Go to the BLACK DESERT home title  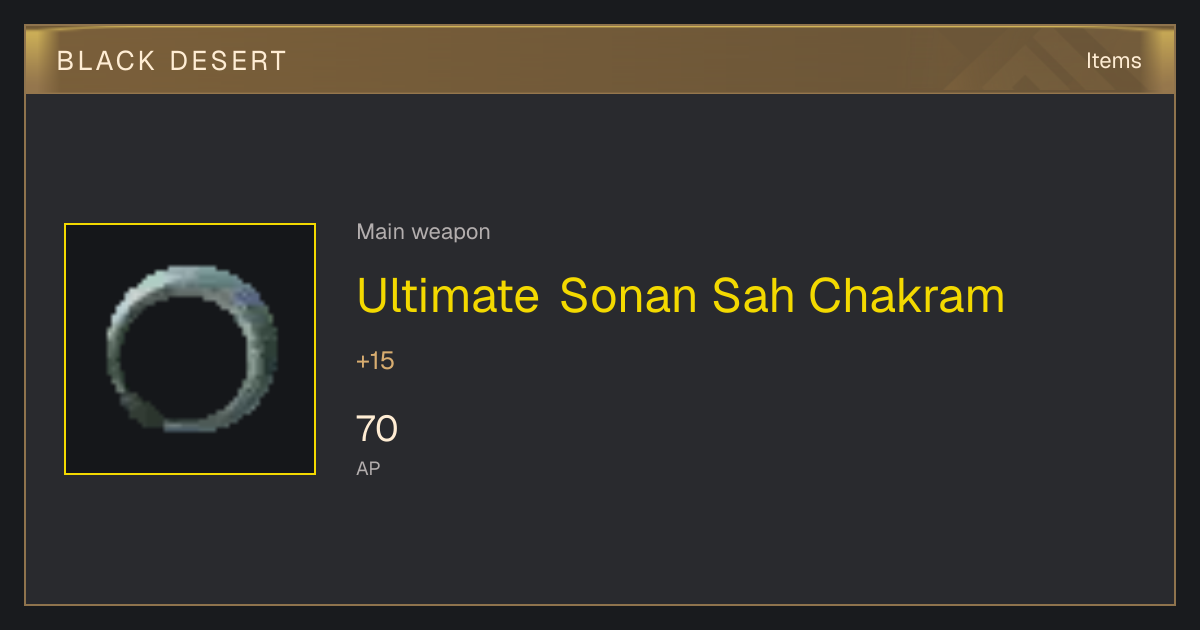pyautogui.click(x=172, y=61)
